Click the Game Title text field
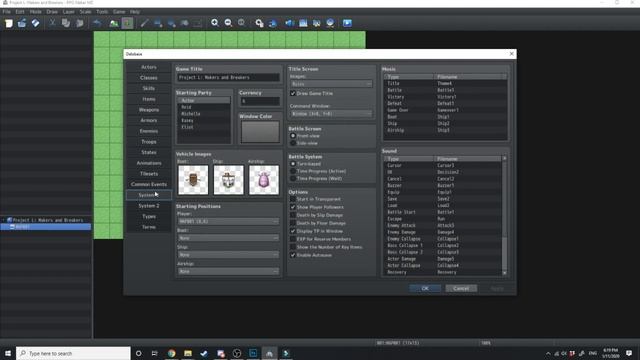640x360 pixels. (228, 78)
